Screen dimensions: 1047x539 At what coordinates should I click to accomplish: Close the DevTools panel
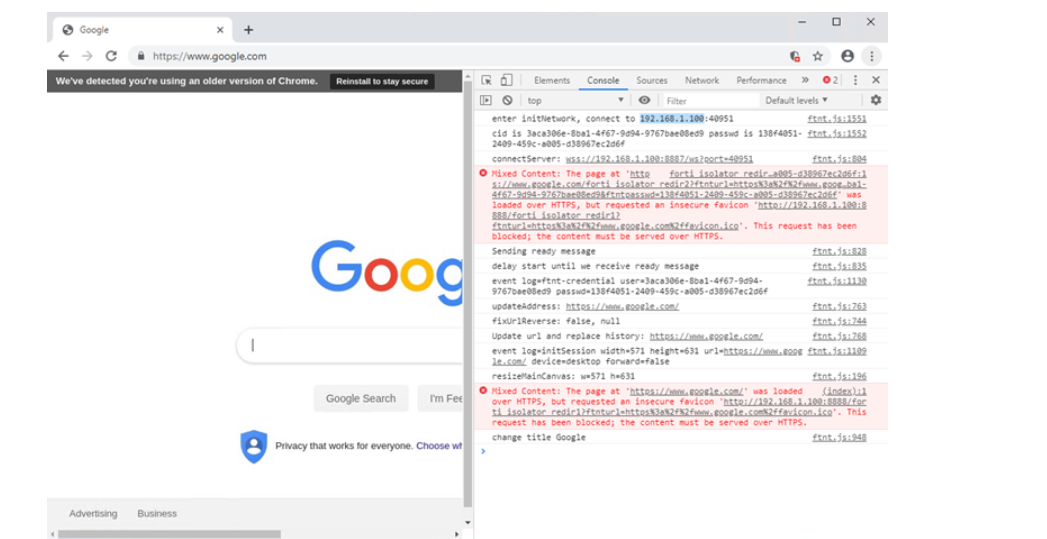[x=876, y=80]
